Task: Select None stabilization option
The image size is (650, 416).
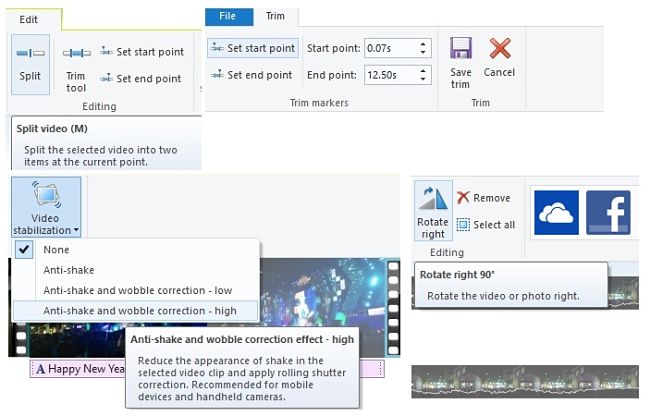Action: point(136,250)
